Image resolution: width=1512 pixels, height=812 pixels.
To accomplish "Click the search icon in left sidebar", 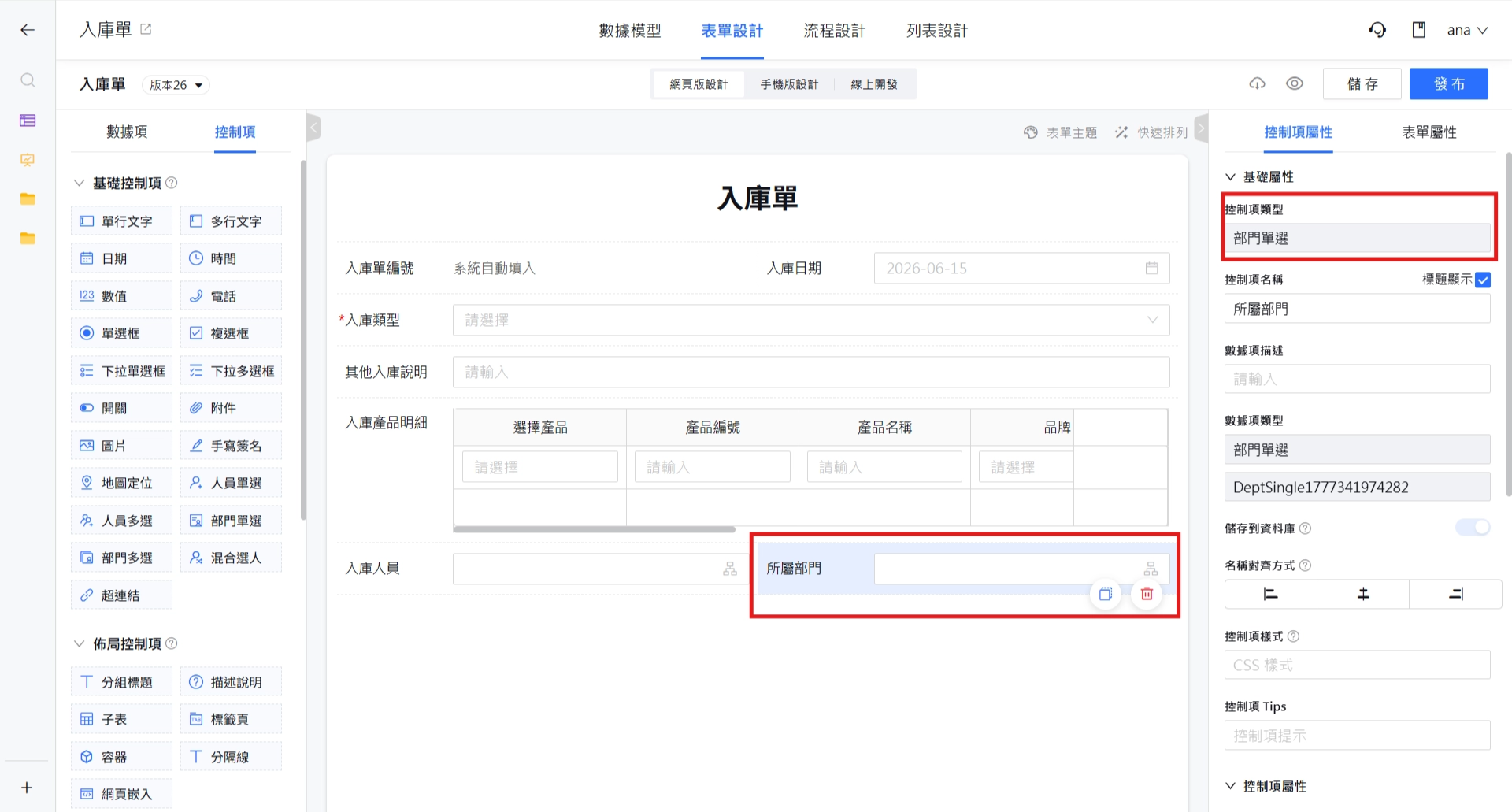I will (x=28, y=80).
